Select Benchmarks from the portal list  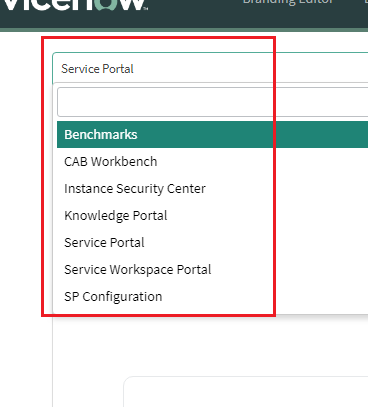click(213, 135)
